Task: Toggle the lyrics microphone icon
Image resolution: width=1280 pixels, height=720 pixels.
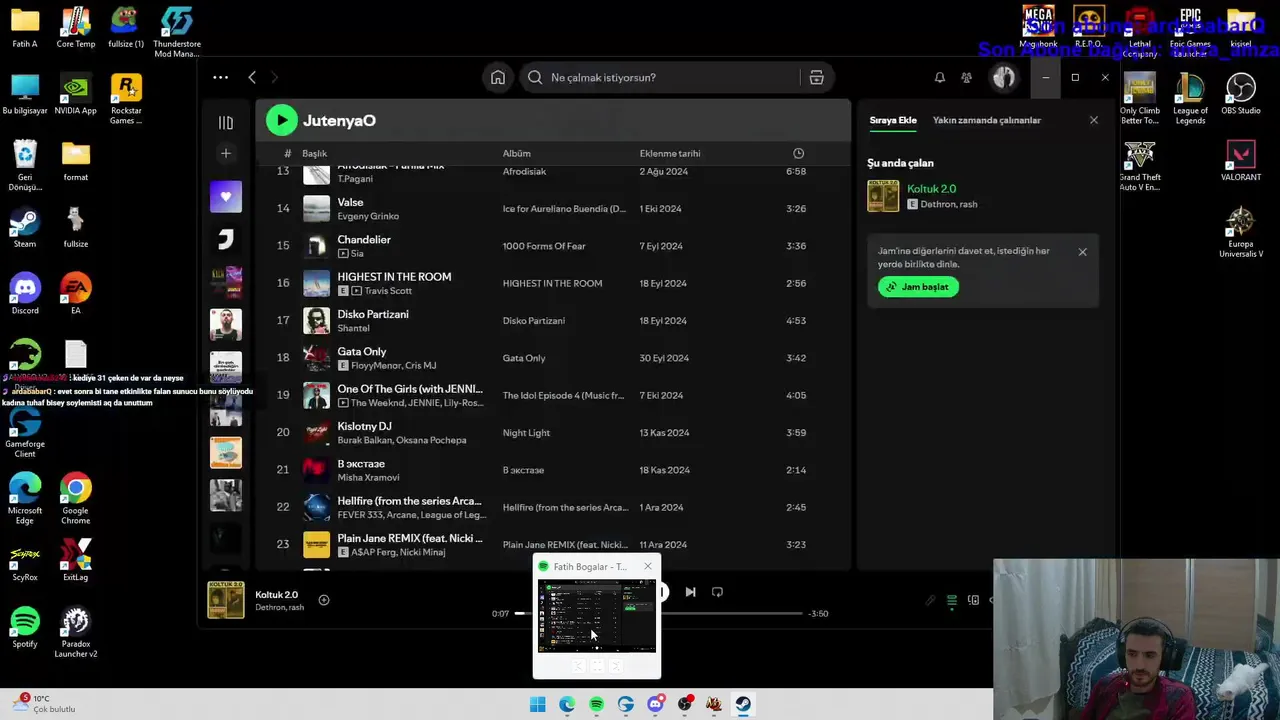Action: 930,600
